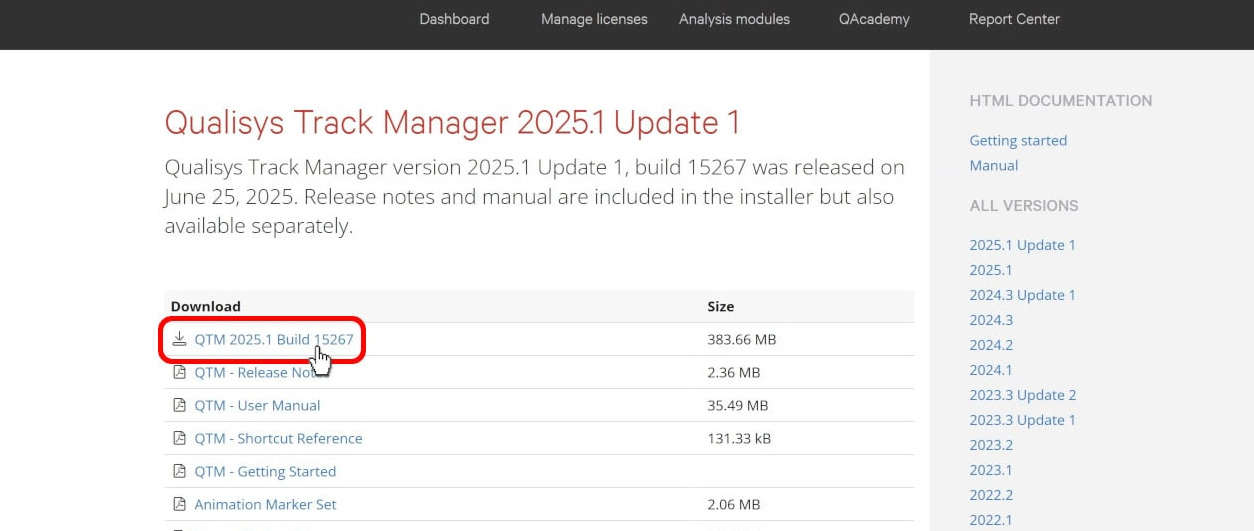Screen dimensions: 1254x531
Task: Click the PDF icon next to Shortcut Reference
Action: coord(179,438)
